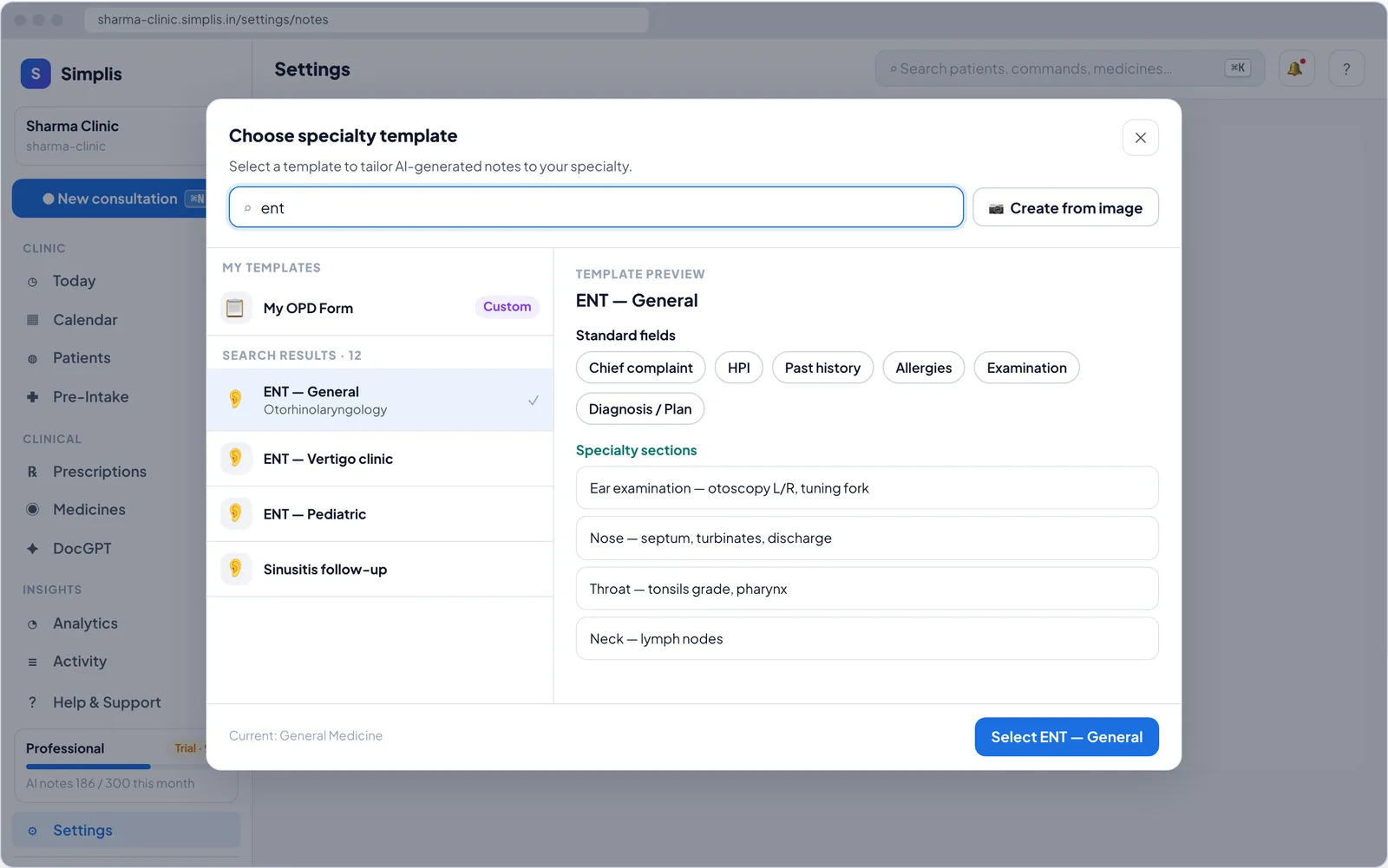
Task: Click the My OPD Form clipboard icon
Action: coord(235,308)
